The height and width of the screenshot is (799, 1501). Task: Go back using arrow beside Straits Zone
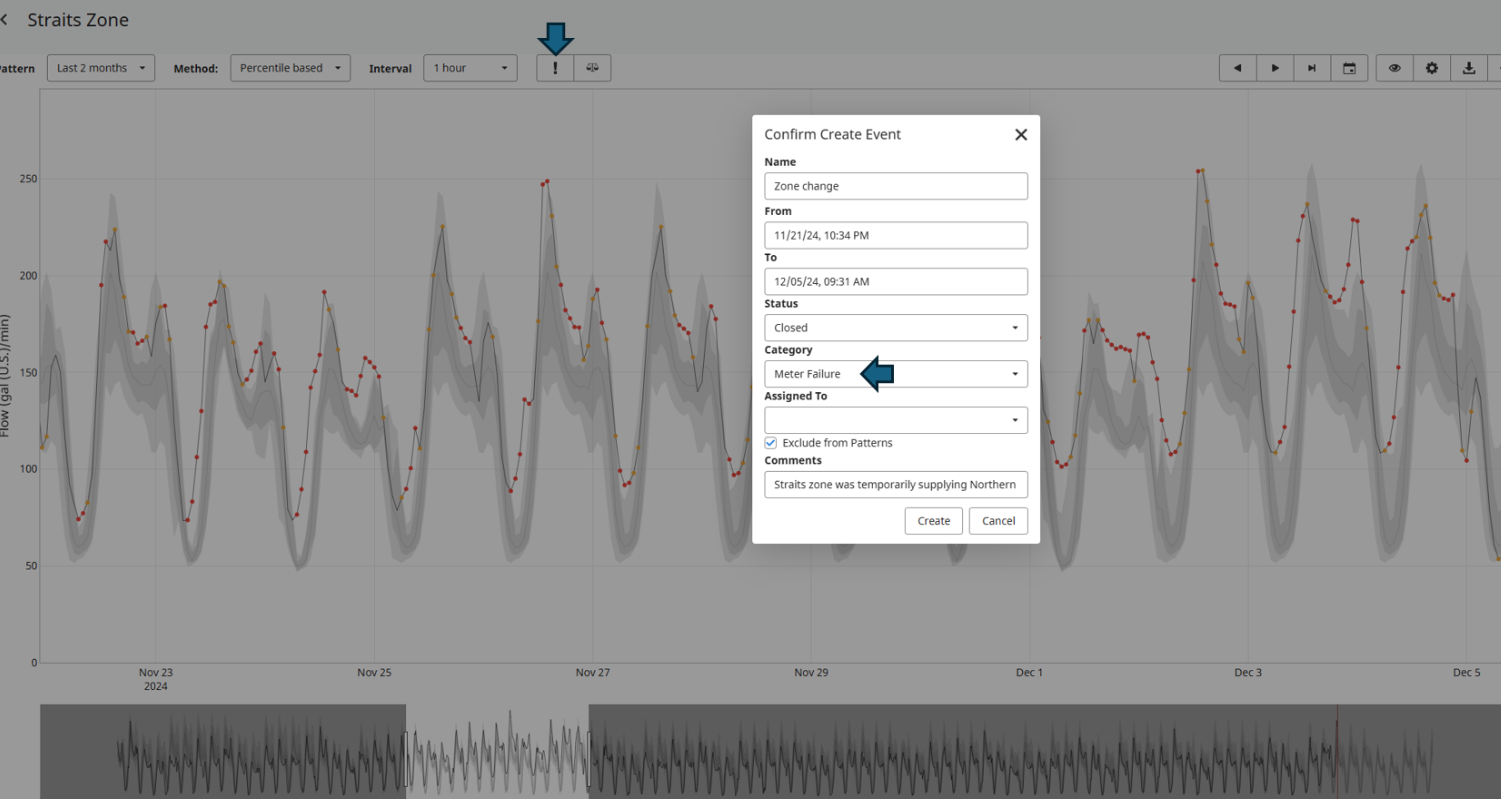(5, 20)
